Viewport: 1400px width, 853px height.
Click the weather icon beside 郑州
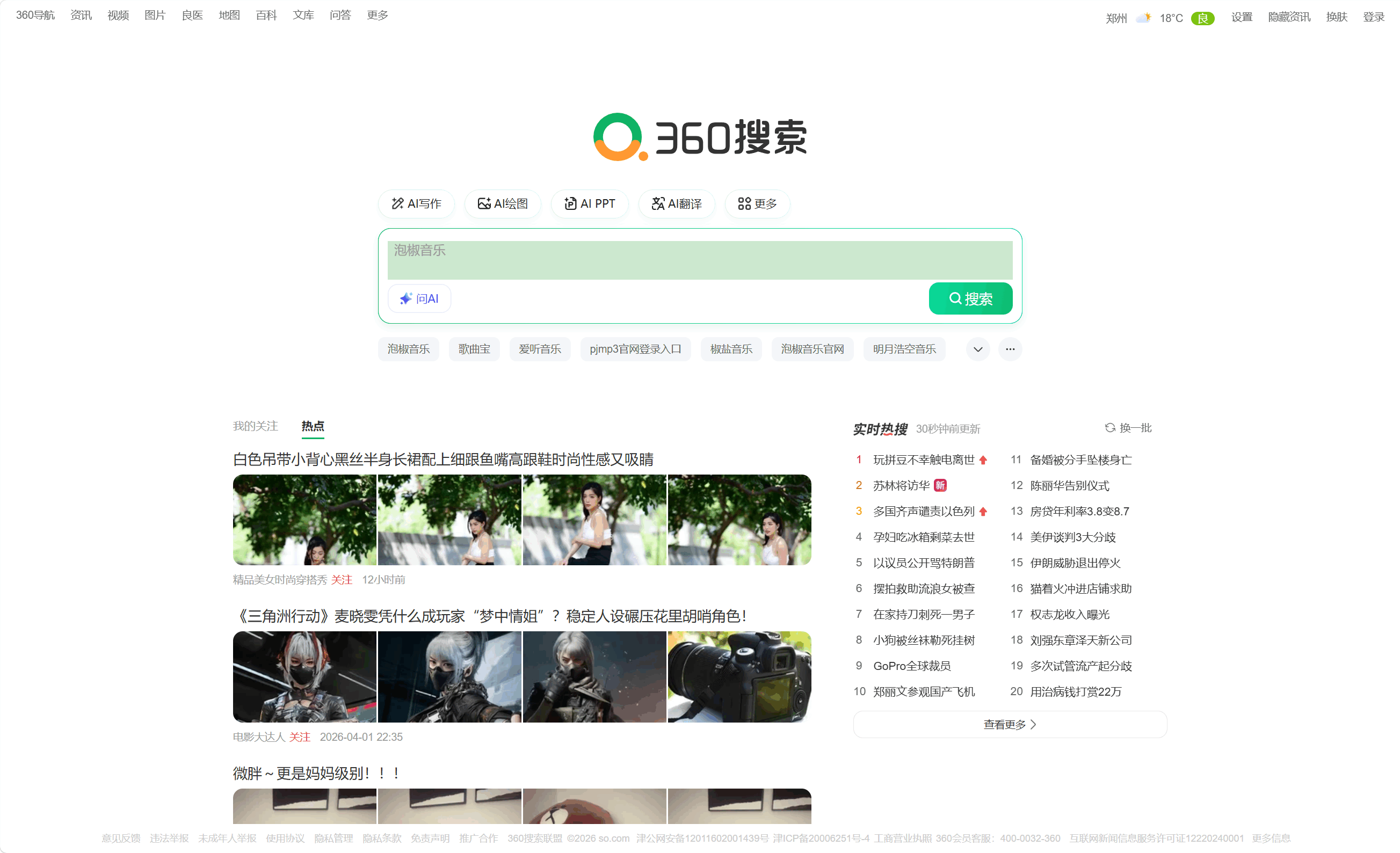pos(1143,17)
